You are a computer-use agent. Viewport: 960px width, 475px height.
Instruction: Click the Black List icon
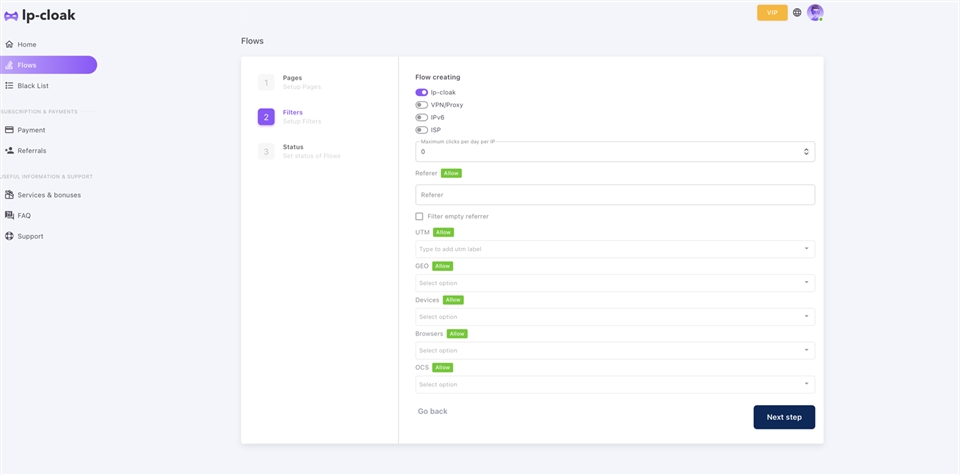click(x=9, y=86)
